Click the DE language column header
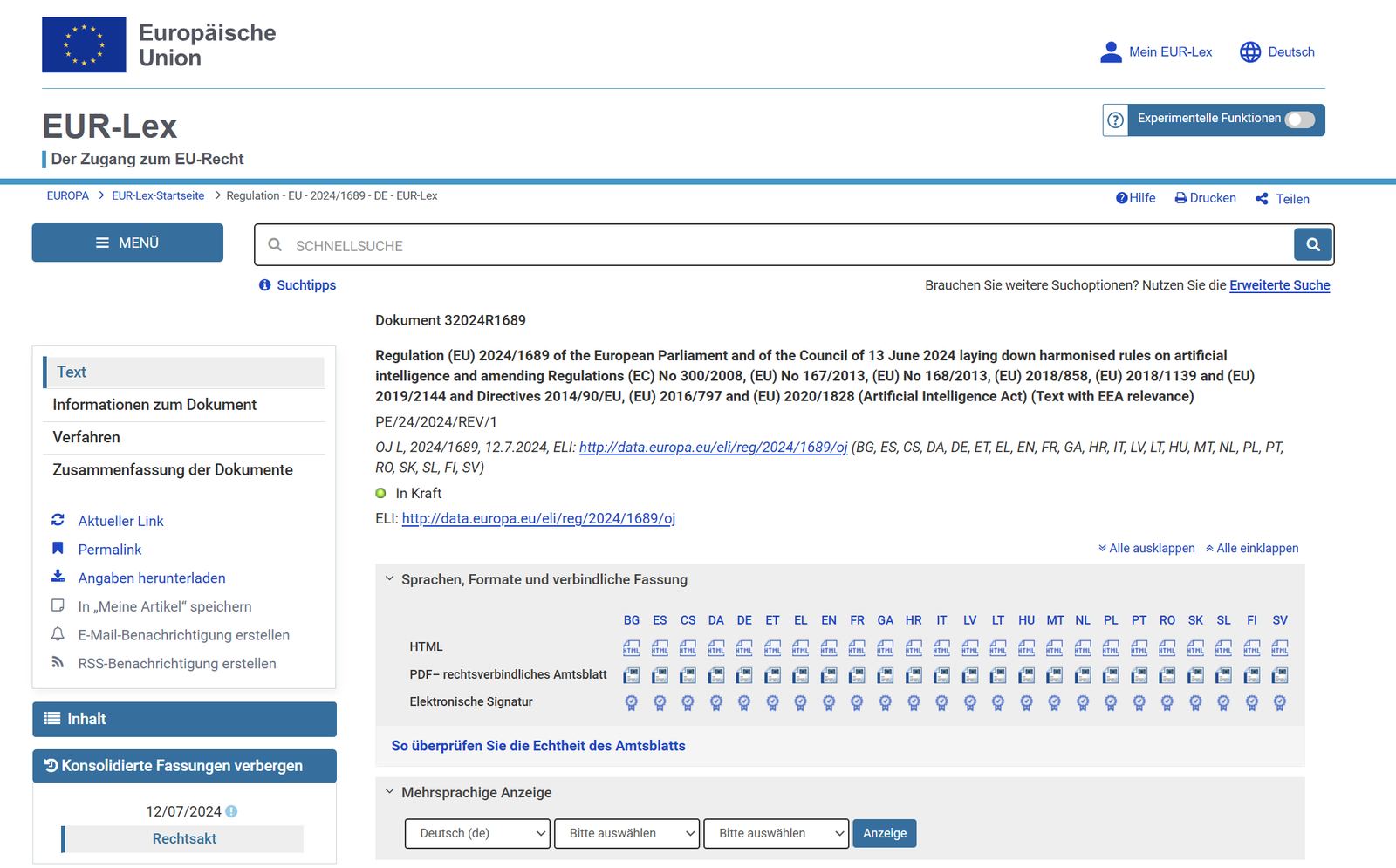 744,620
